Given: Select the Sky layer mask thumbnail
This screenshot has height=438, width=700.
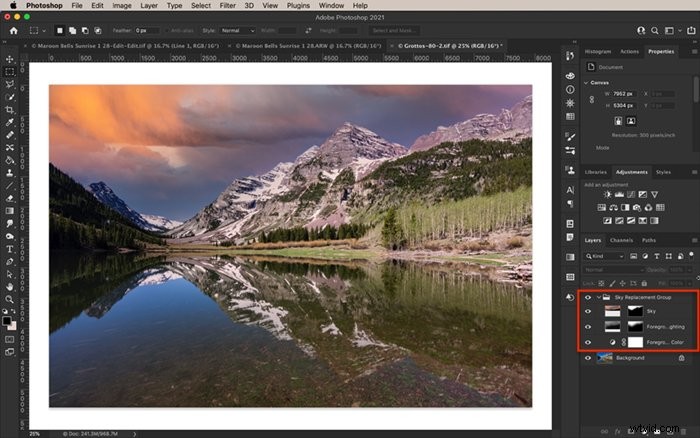Looking at the screenshot, I should pos(635,311).
